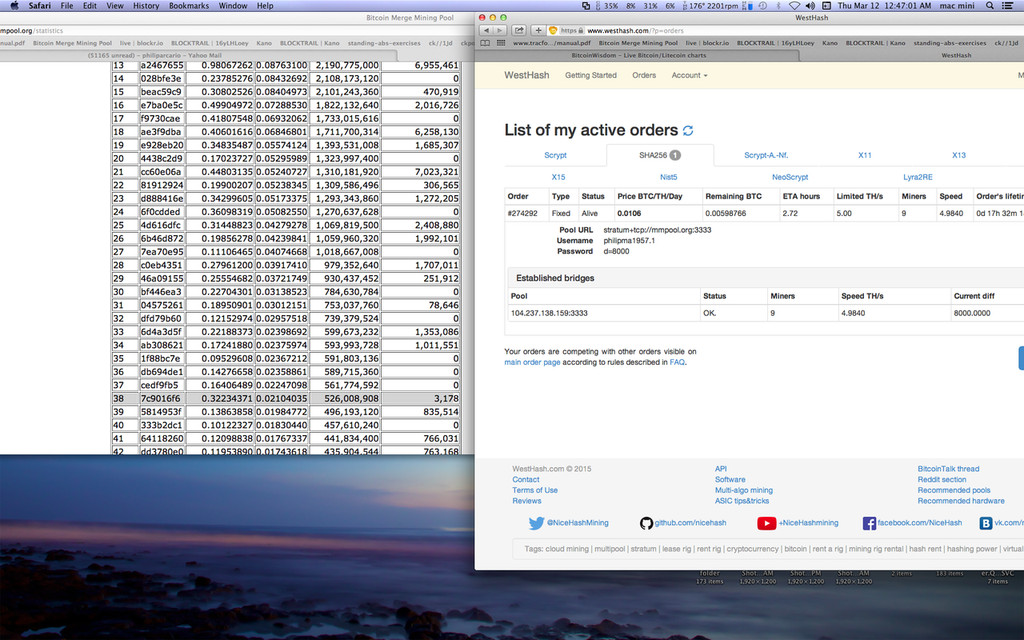The width and height of the screenshot is (1024, 640).
Task: Expand the Account dropdown in WestHash navbar
Action: click(x=689, y=75)
